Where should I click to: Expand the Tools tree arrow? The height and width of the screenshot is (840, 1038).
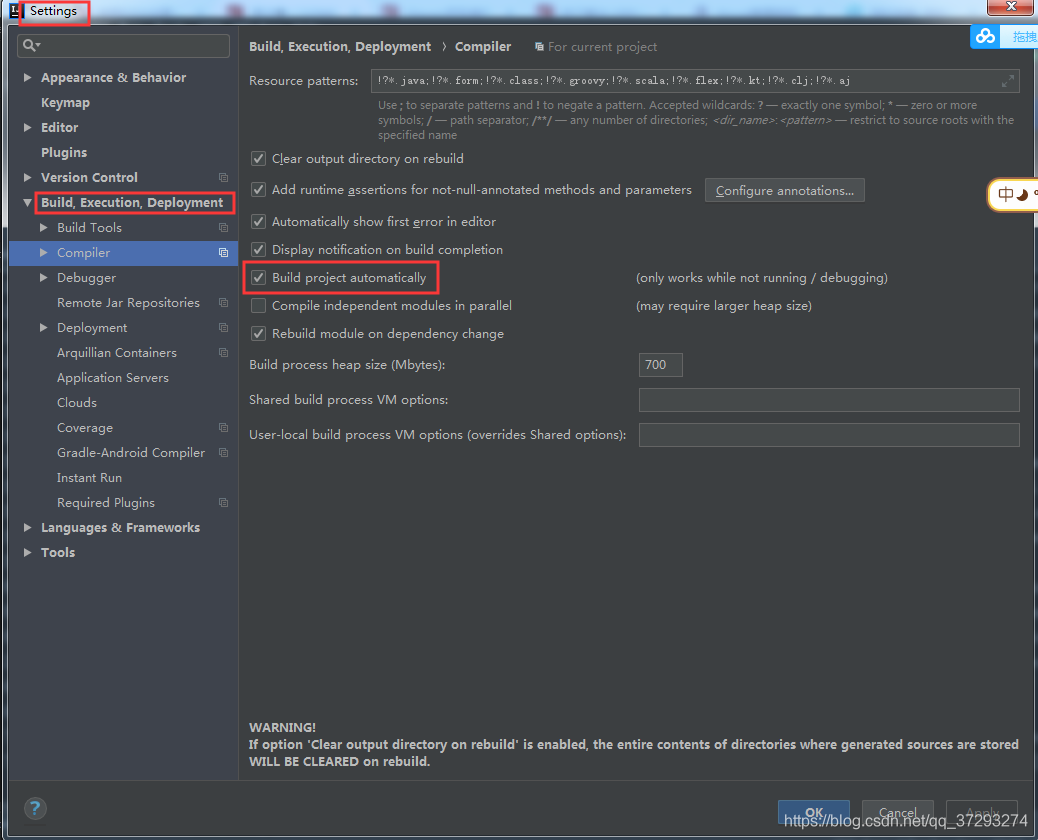click(28, 553)
